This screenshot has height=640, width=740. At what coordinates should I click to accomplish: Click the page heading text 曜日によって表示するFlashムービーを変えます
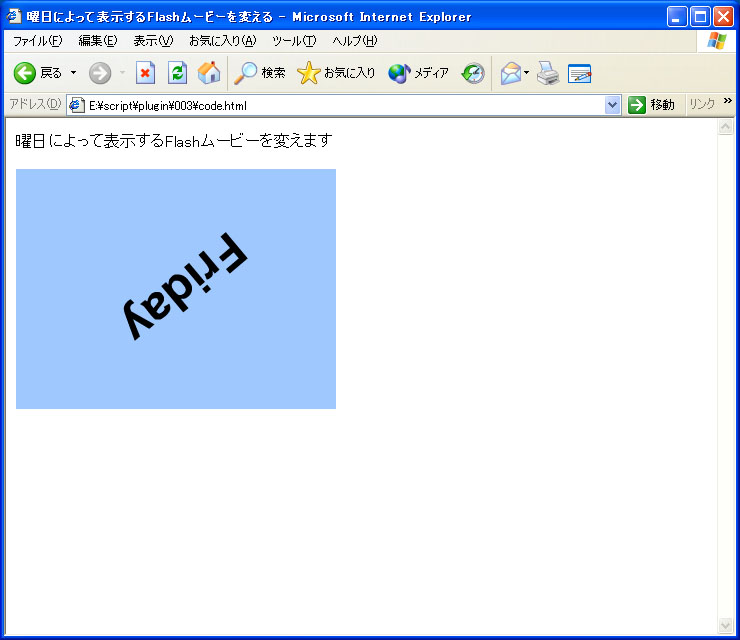(x=174, y=141)
